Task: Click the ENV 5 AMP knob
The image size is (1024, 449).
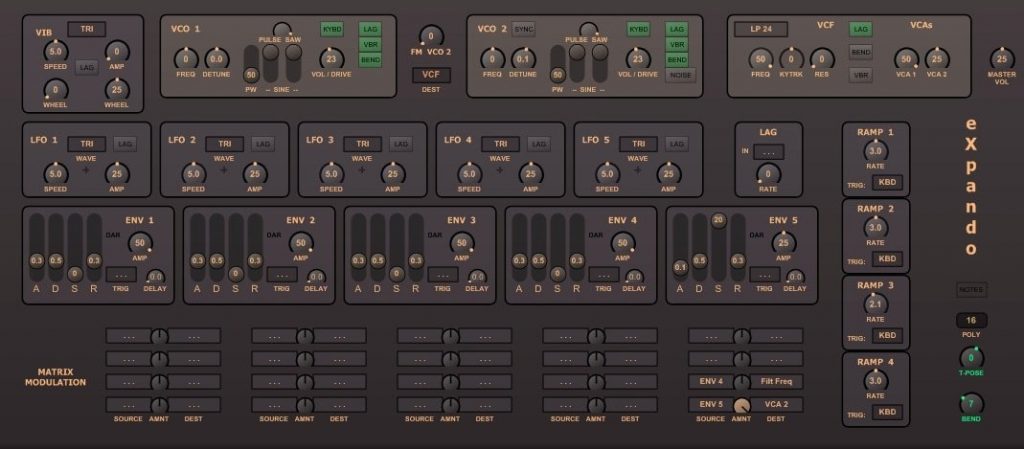Action: point(784,243)
